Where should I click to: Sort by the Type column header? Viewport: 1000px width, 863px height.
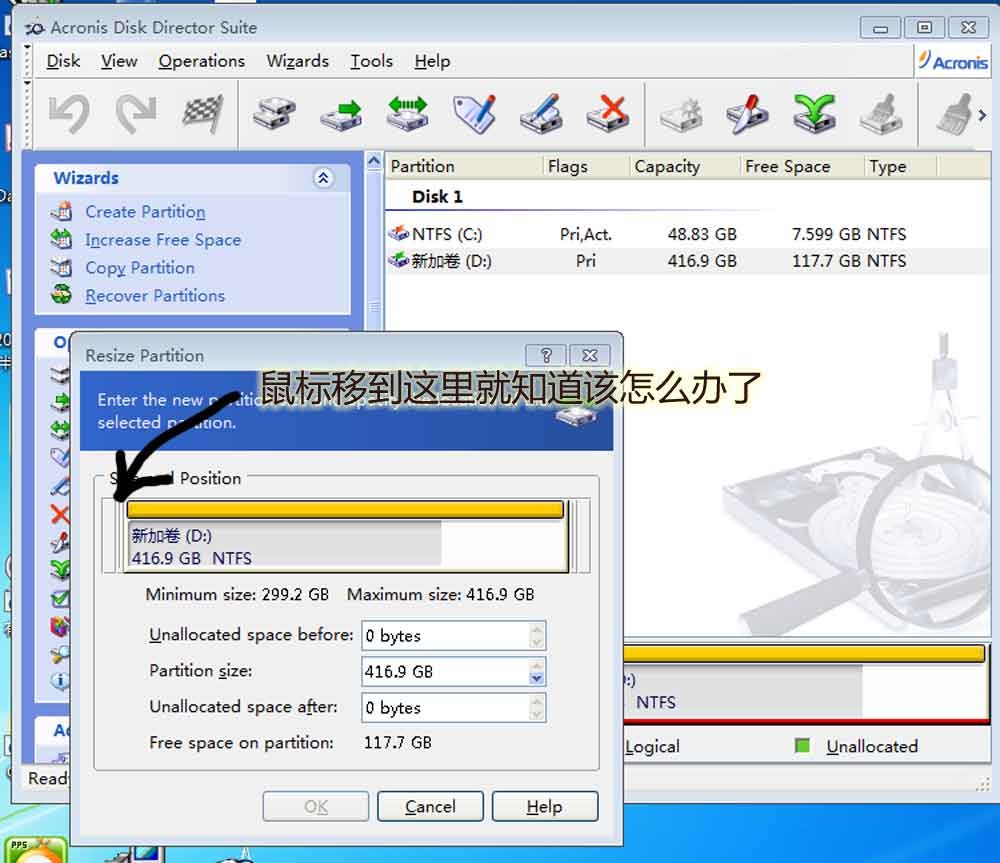[x=901, y=166]
